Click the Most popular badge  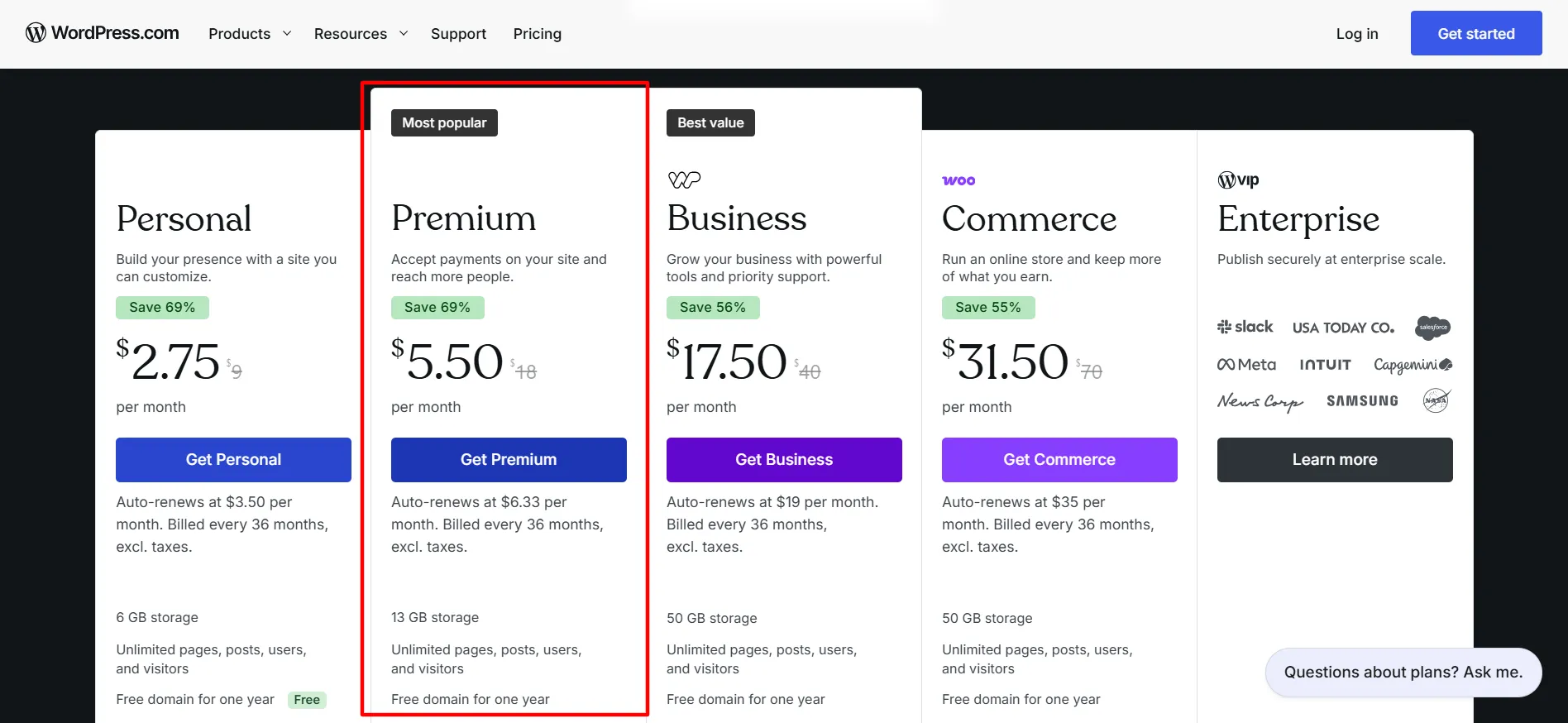pyautogui.click(x=444, y=122)
